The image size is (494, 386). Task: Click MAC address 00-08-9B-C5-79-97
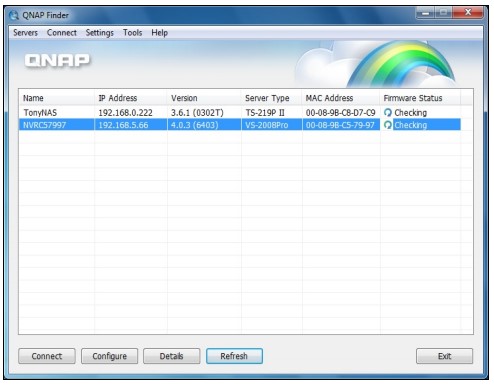pos(340,125)
